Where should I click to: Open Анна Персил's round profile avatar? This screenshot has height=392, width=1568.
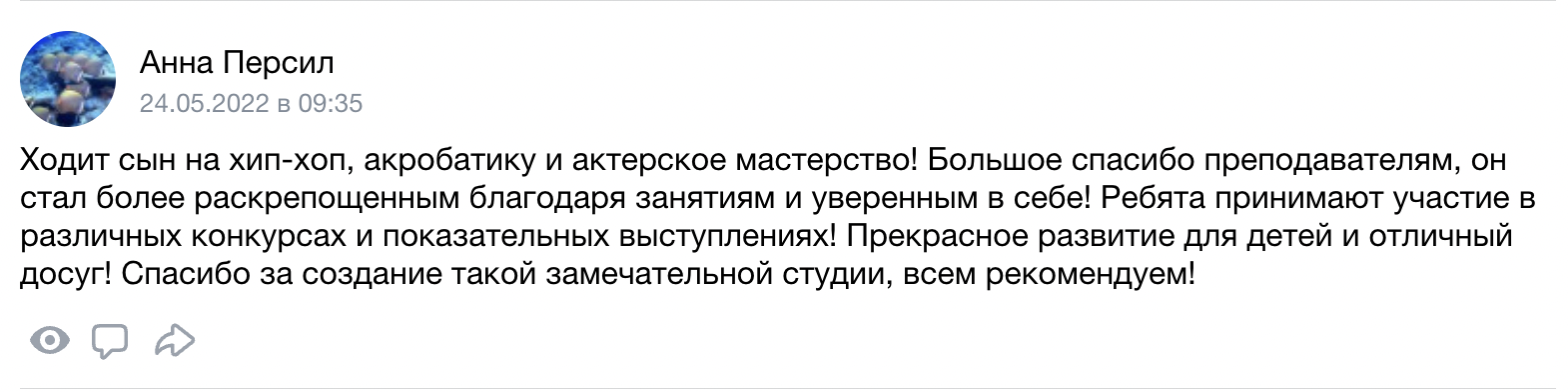pyautogui.click(x=68, y=78)
